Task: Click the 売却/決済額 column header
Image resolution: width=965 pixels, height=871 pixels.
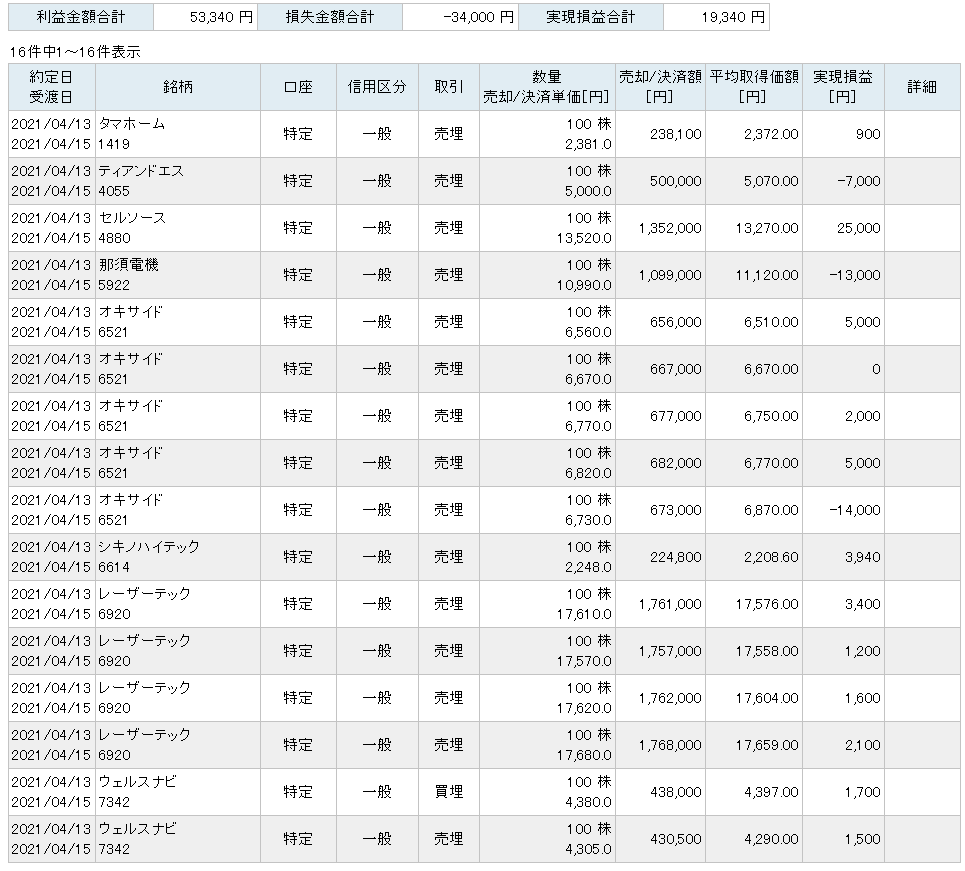Action: [660, 87]
